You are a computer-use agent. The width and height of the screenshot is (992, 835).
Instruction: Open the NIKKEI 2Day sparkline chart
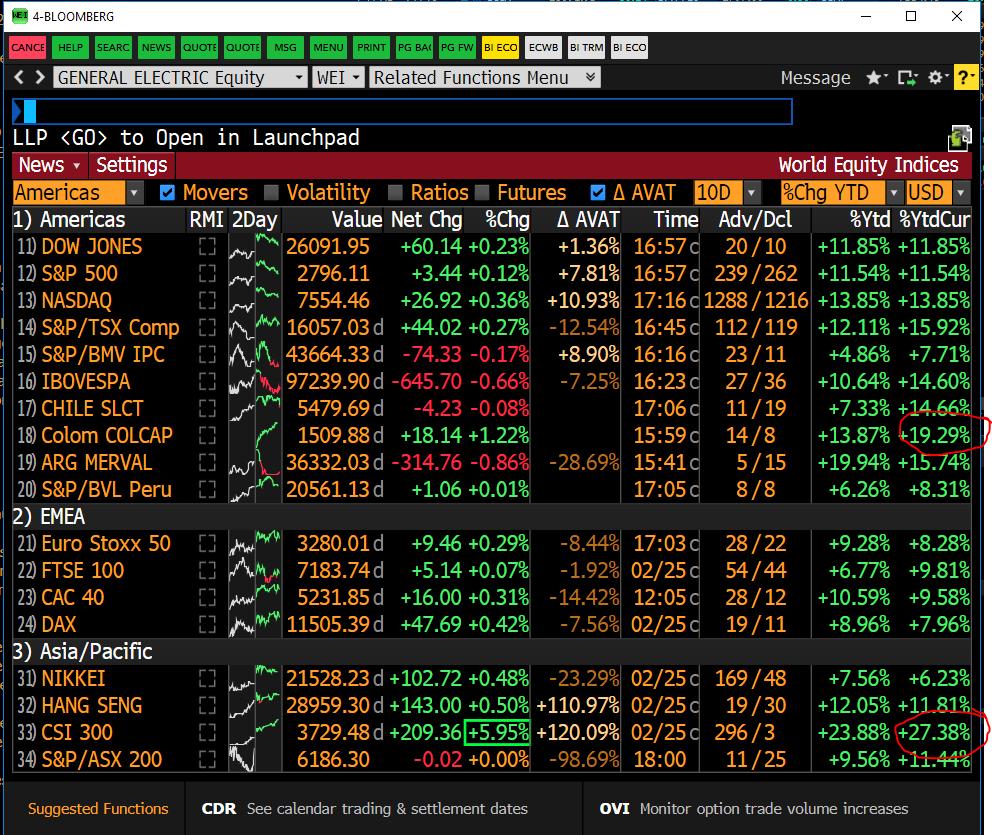(254, 679)
